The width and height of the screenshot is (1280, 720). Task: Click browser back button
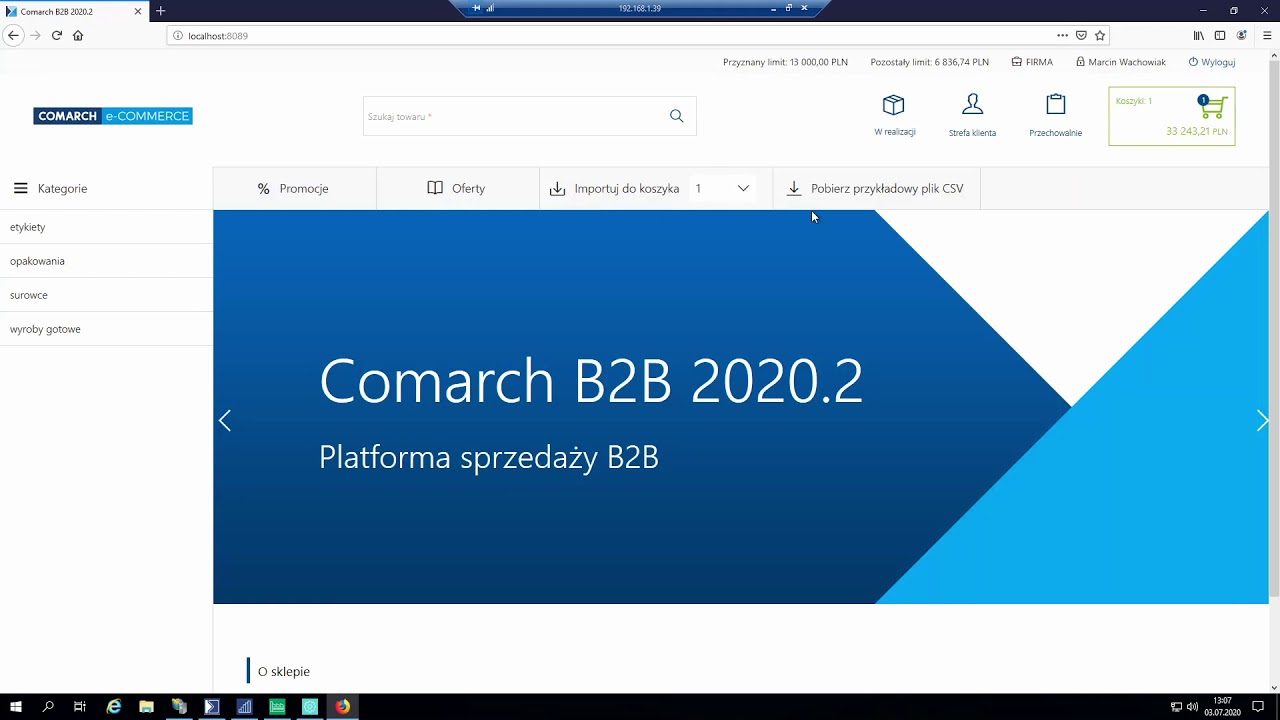[x=13, y=35]
